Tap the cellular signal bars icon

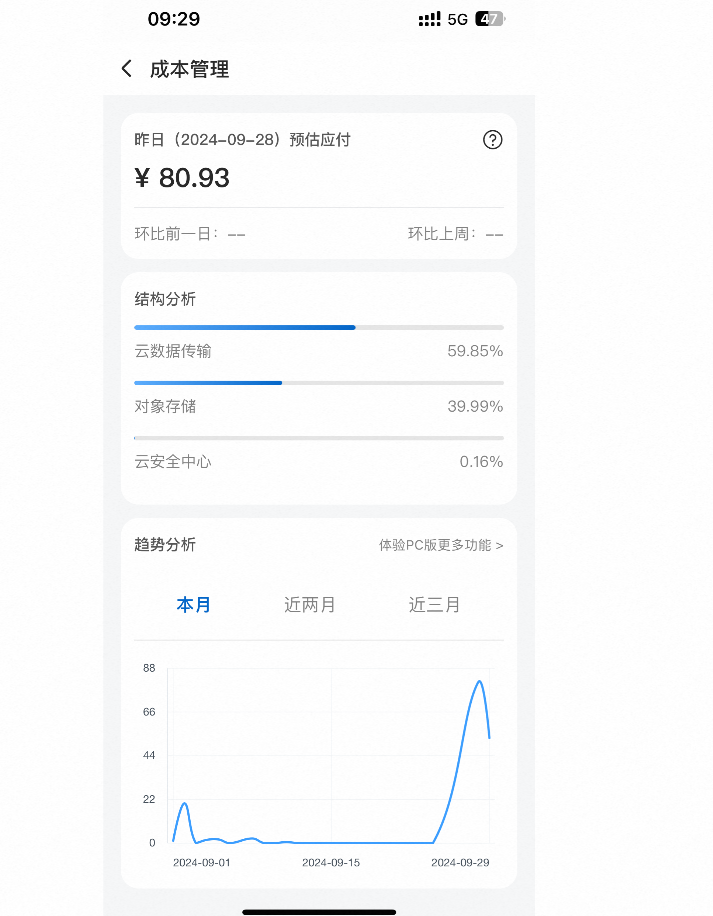[429, 19]
